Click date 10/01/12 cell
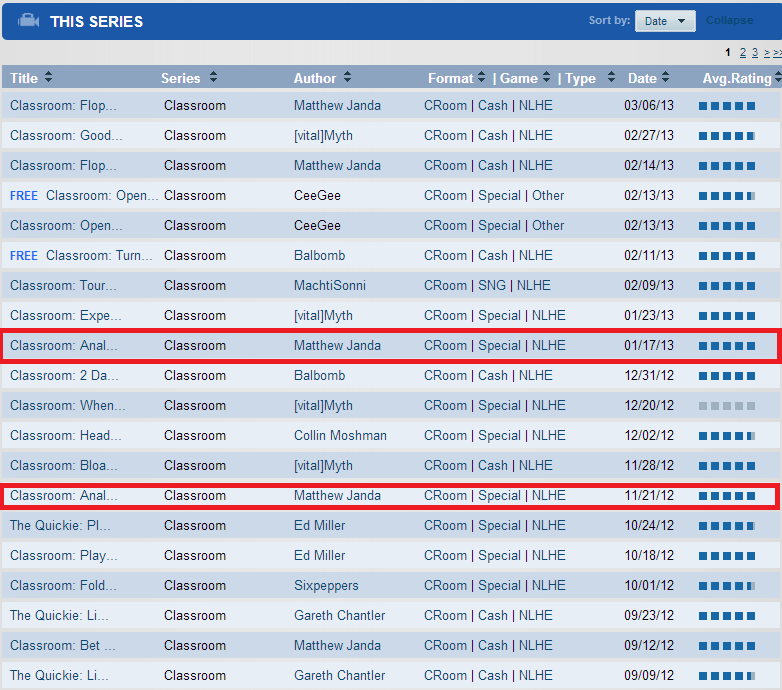Image resolution: width=782 pixels, height=690 pixels. click(648, 585)
